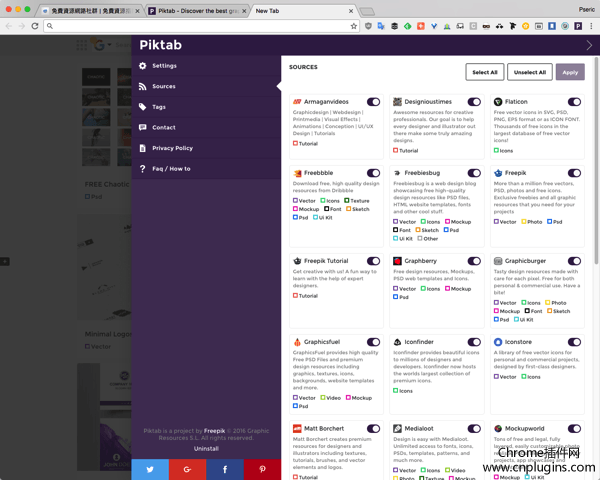Share Piktab on Facebook
600x480 pixels.
click(225, 470)
